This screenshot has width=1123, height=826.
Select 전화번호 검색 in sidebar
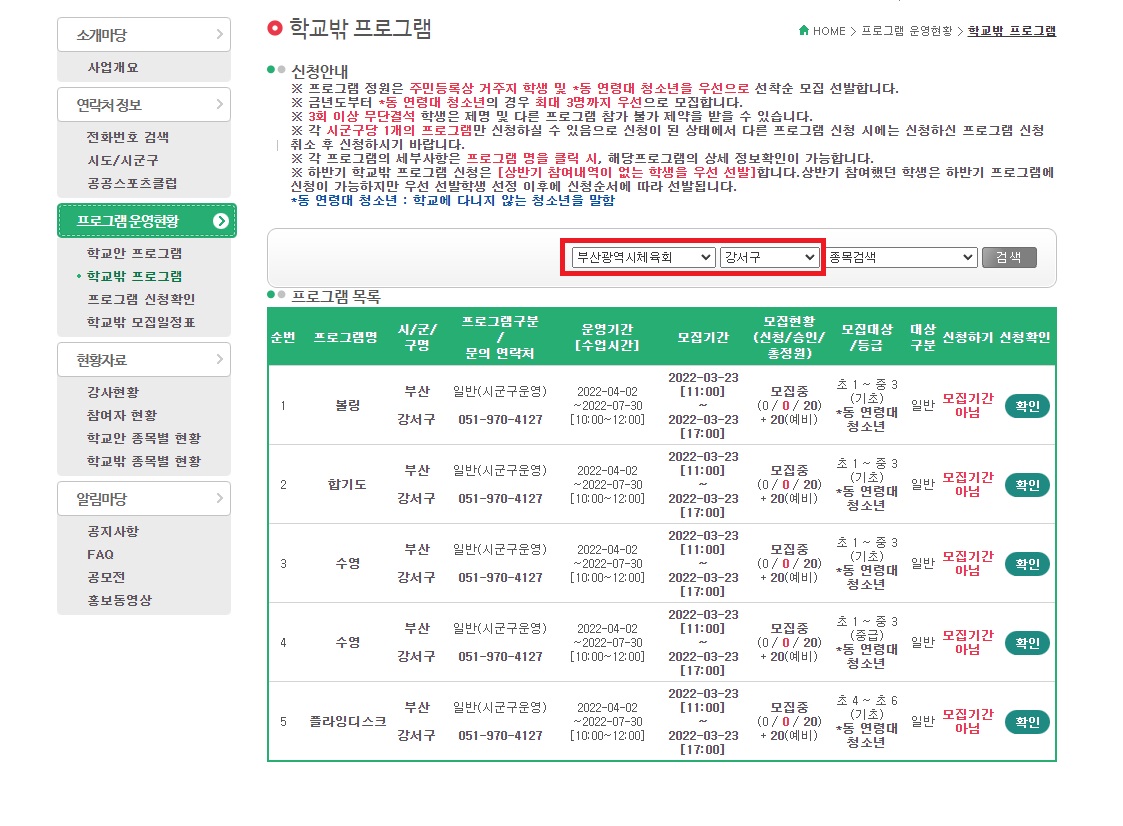[x=127, y=137]
